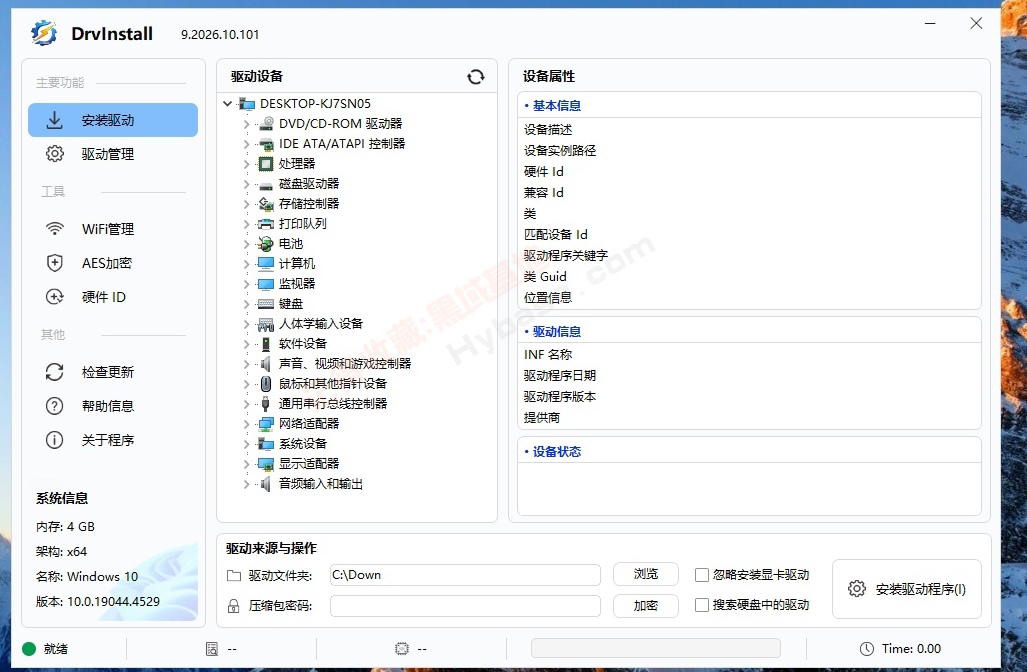Click the 驱动程序版本 property row
The width and height of the screenshot is (1027, 672).
[749, 396]
